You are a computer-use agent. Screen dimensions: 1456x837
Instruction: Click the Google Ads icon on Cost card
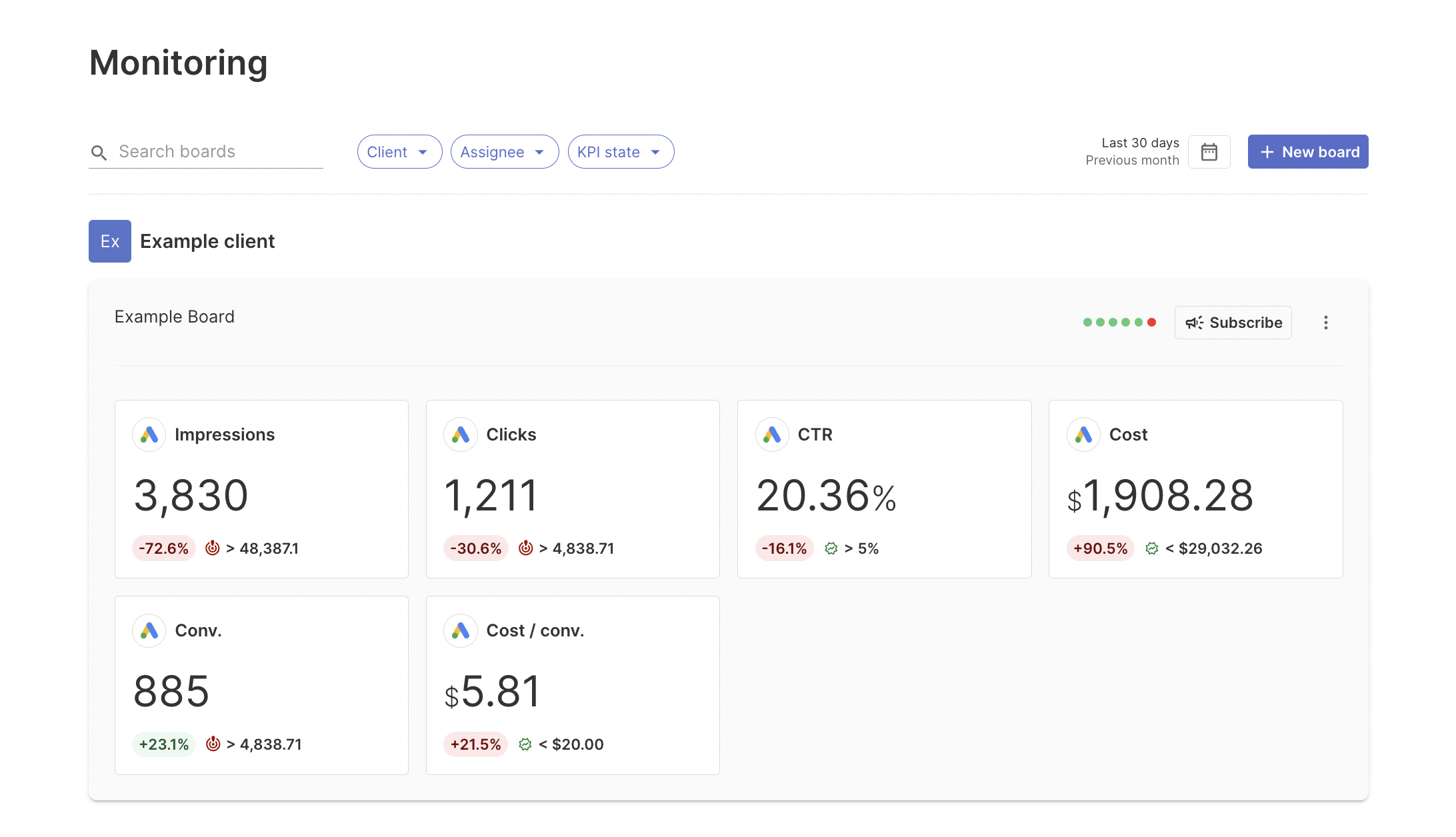click(x=1083, y=434)
